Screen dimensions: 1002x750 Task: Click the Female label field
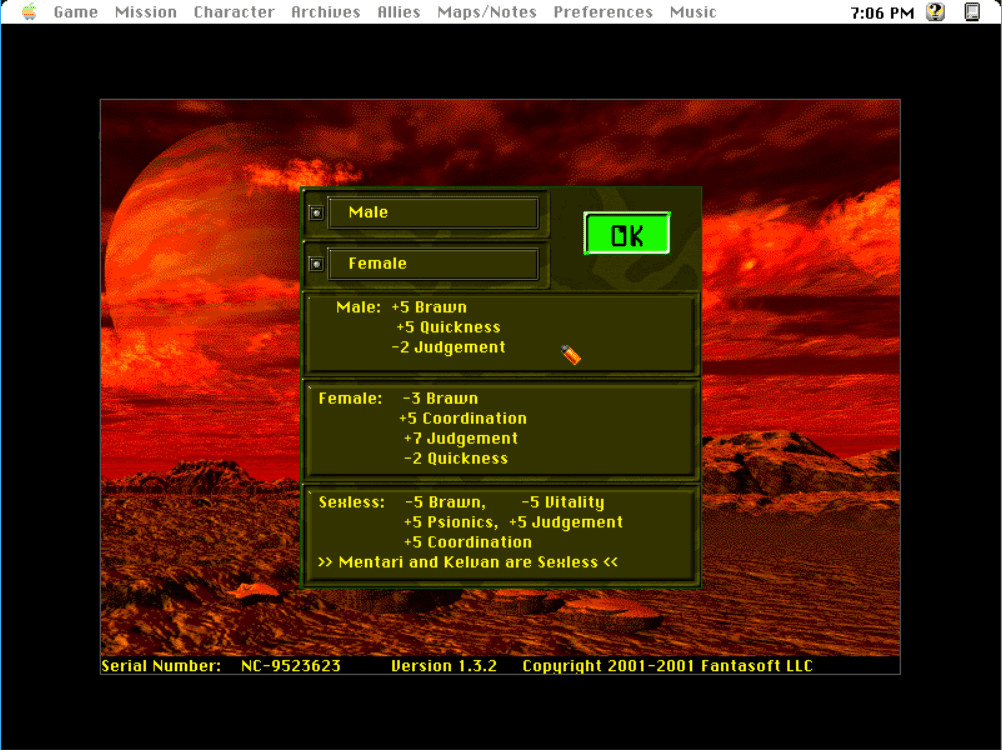(433, 264)
